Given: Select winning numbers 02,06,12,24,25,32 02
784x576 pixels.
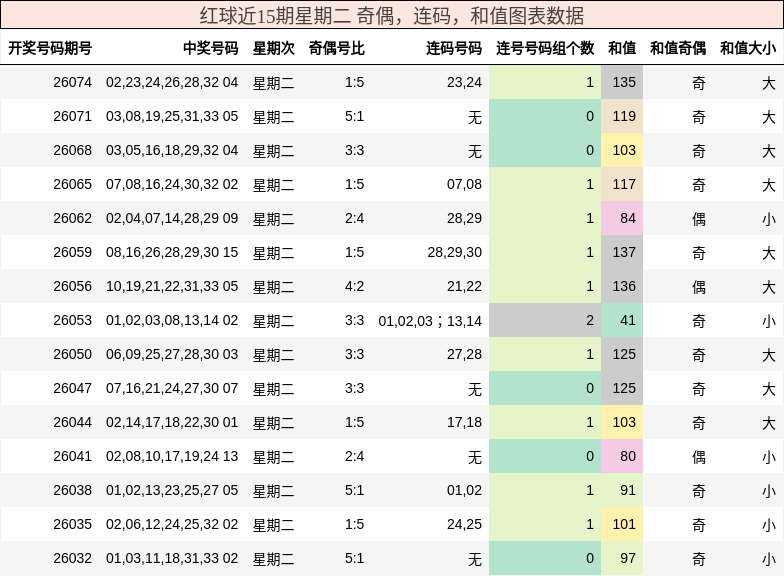Looking at the screenshot, I should coord(172,524).
